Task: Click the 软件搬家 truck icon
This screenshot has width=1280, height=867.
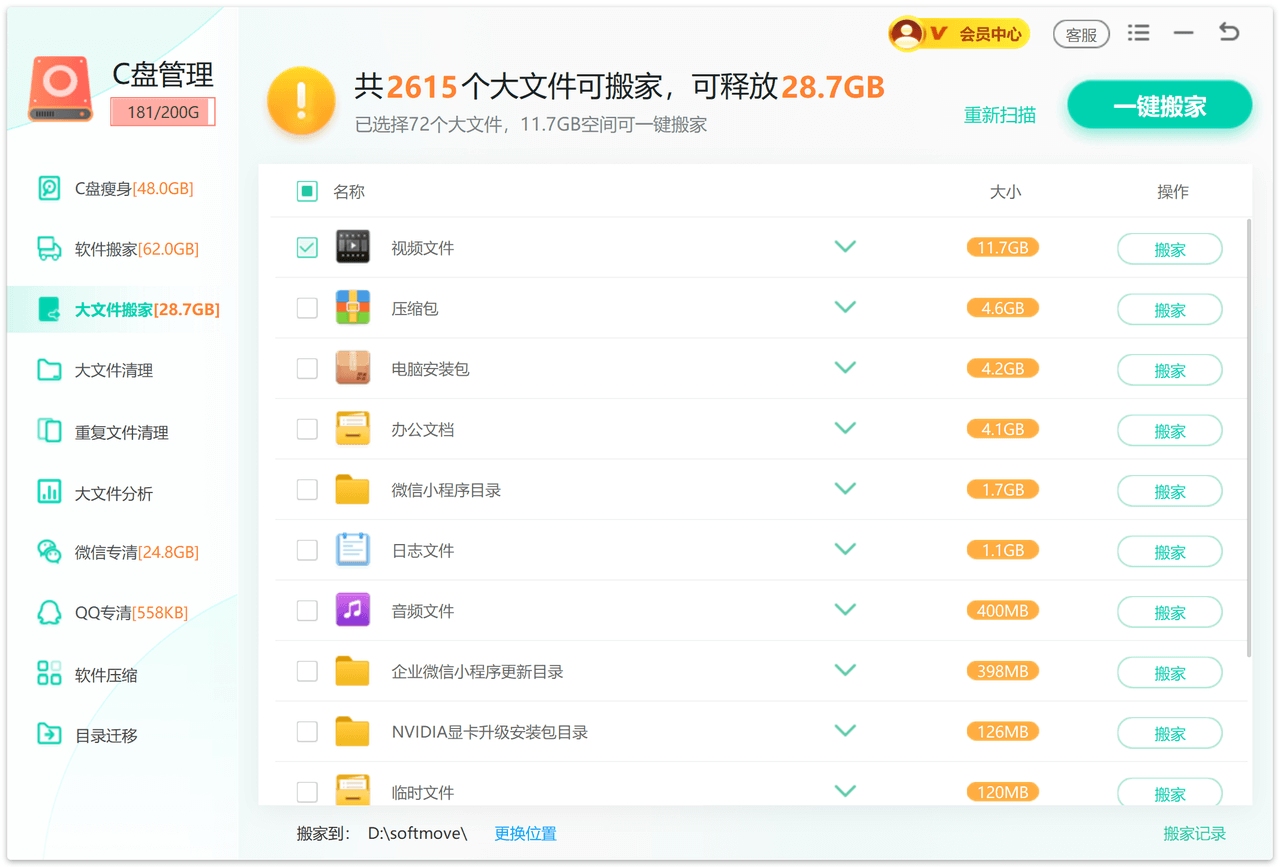Action: pyautogui.click(x=49, y=248)
